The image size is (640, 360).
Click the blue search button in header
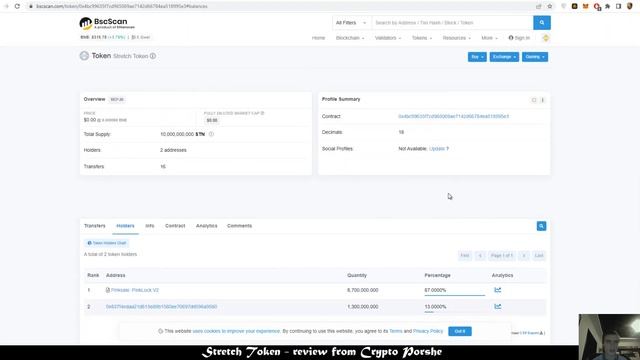(x=542, y=23)
